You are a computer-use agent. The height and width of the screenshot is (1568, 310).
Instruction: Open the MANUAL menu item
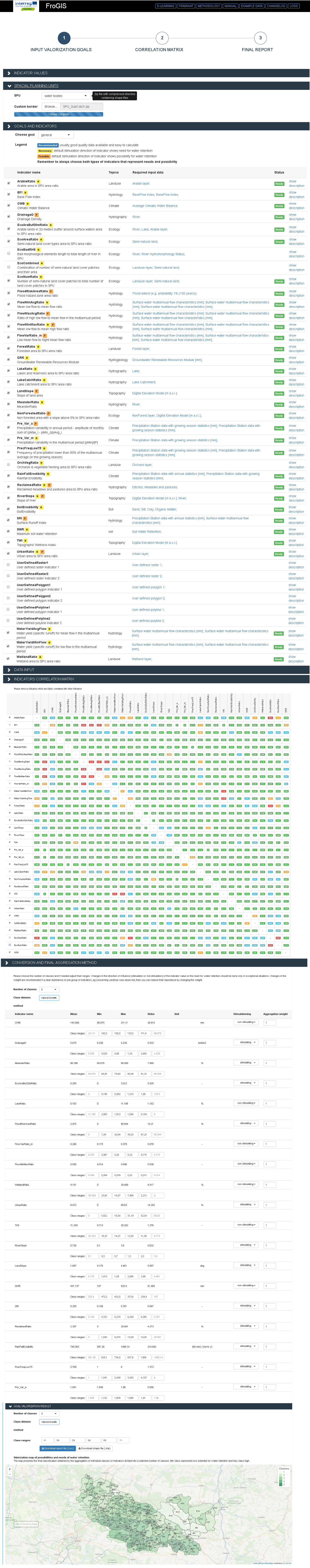(x=230, y=6)
